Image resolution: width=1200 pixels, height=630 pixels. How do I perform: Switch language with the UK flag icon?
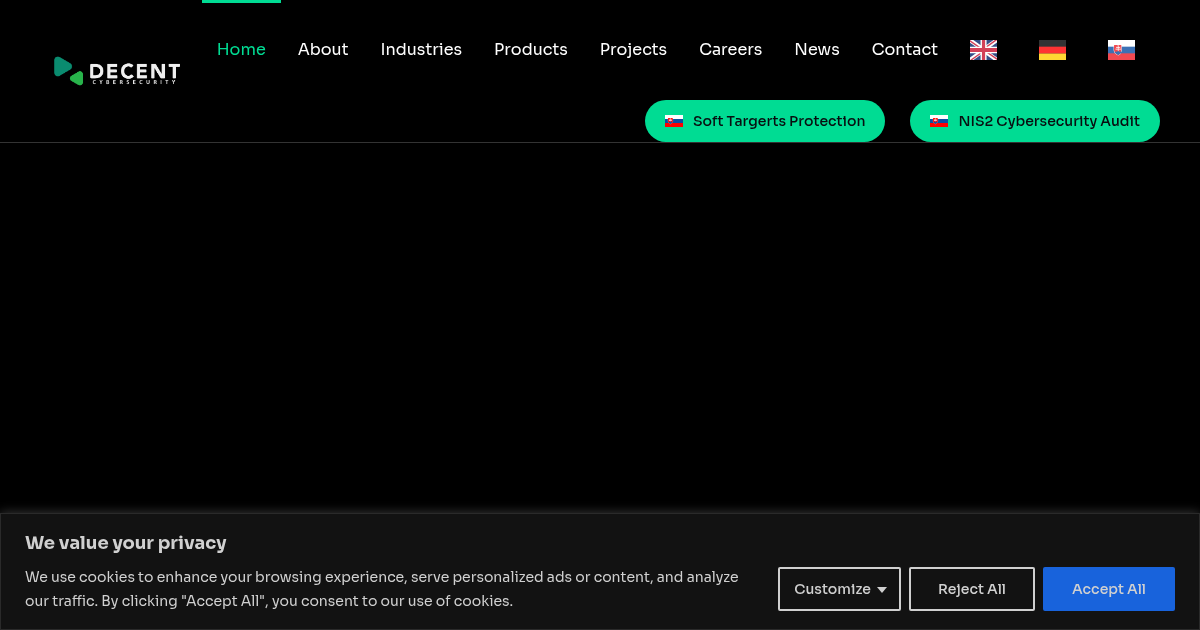coord(983,50)
